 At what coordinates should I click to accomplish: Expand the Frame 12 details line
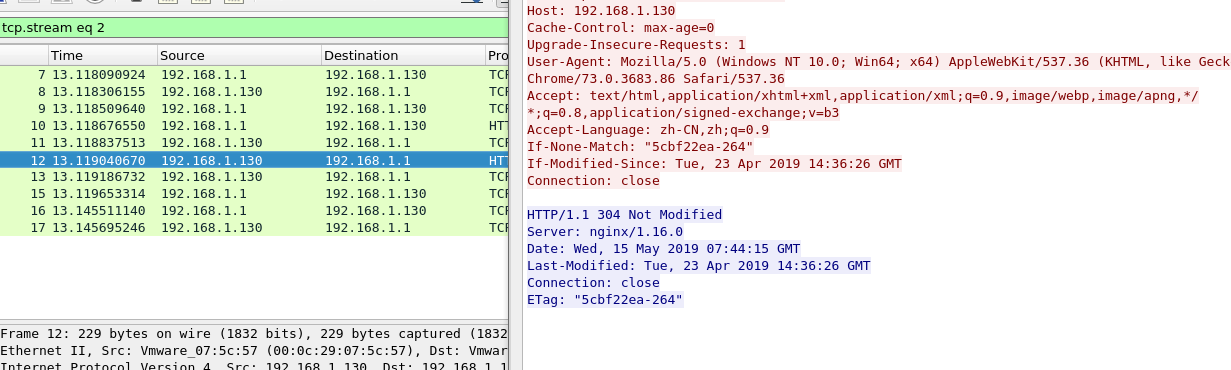coord(254,334)
